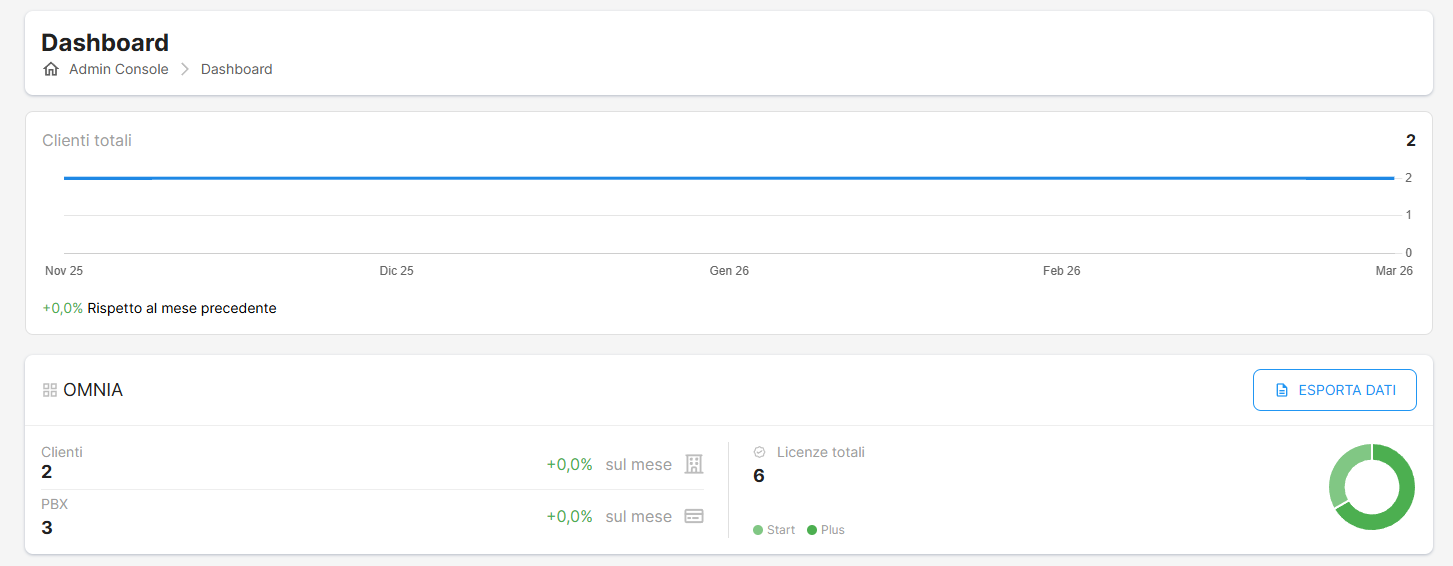
Task: Click the Plus legend color dot
Action: 812,530
